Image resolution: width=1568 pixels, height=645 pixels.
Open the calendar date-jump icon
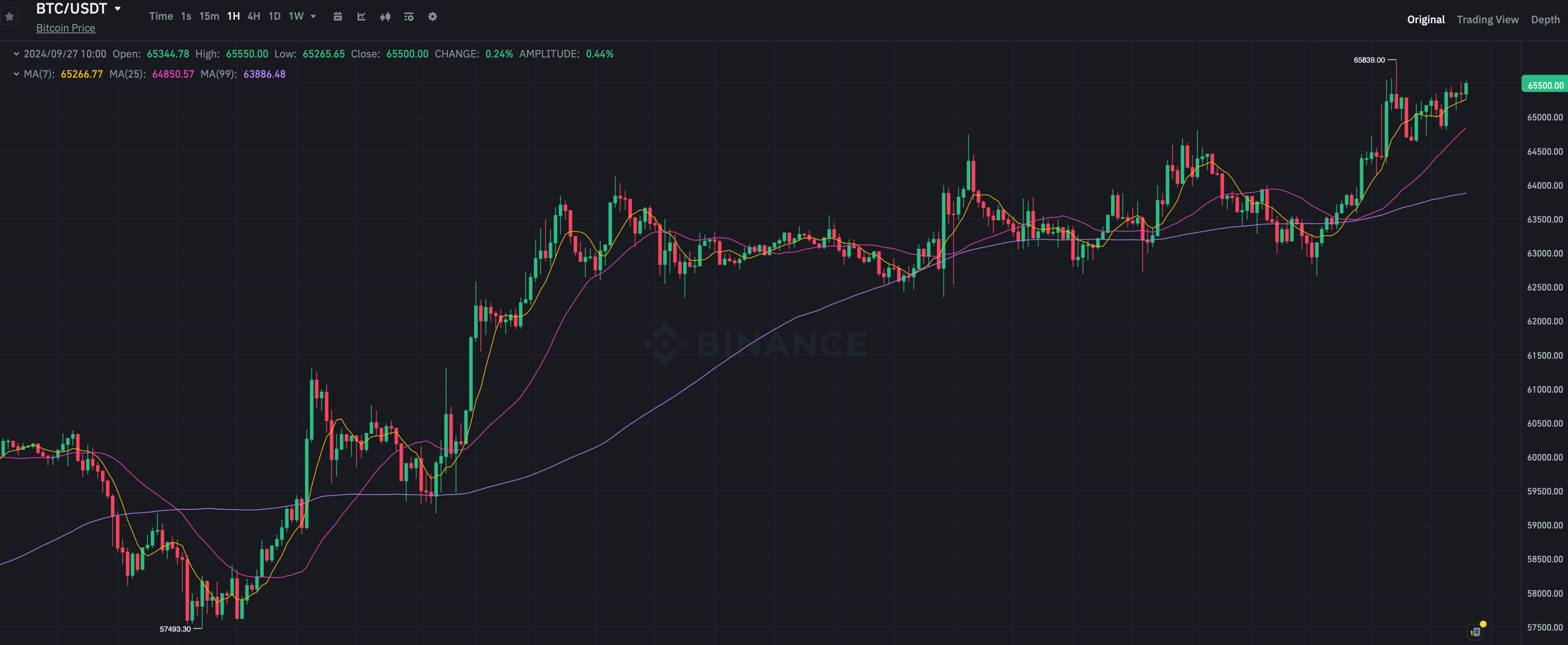point(338,16)
